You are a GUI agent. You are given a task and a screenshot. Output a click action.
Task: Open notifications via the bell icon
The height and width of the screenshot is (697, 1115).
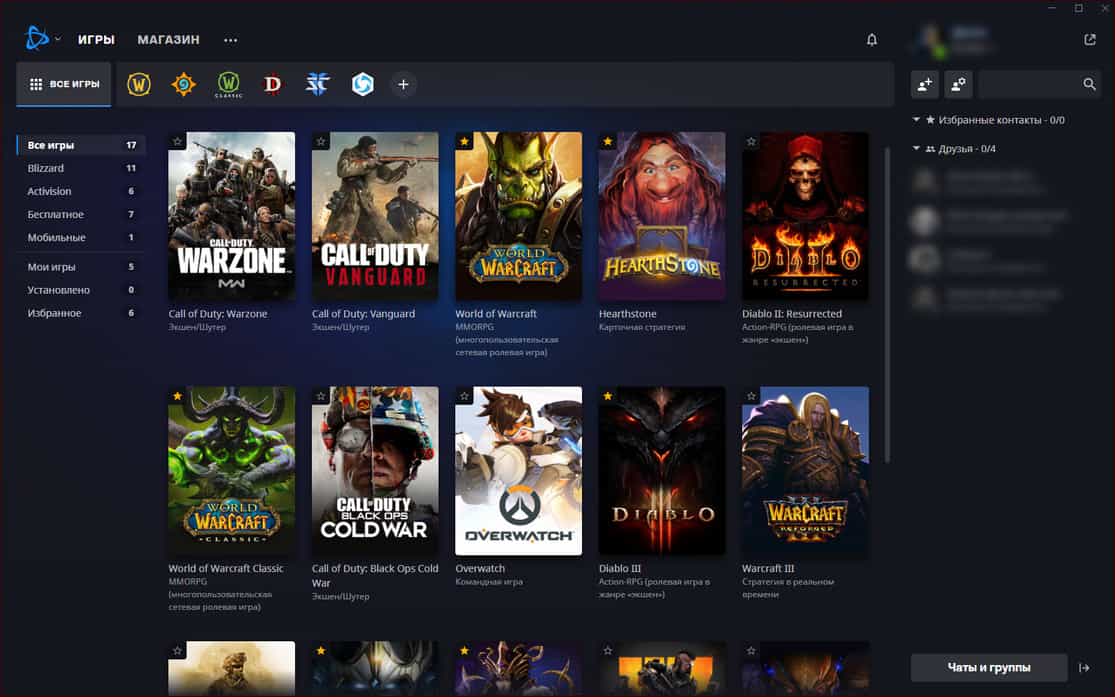(871, 40)
